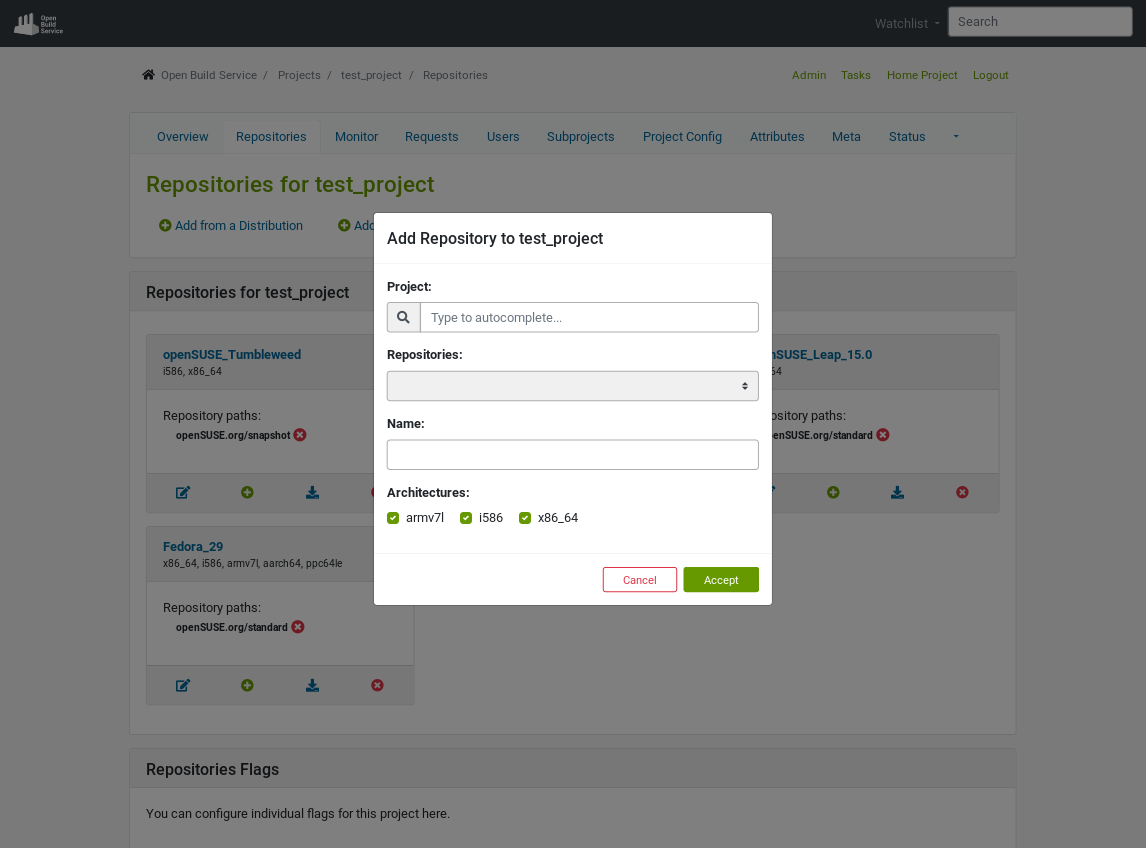The width and height of the screenshot is (1146, 848).
Task: Open the Users tab
Action: pyautogui.click(x=503, y=136)
